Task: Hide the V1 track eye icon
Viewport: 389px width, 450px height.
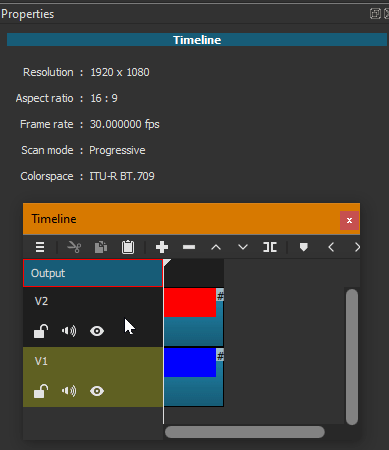Action: coord(97,391)
